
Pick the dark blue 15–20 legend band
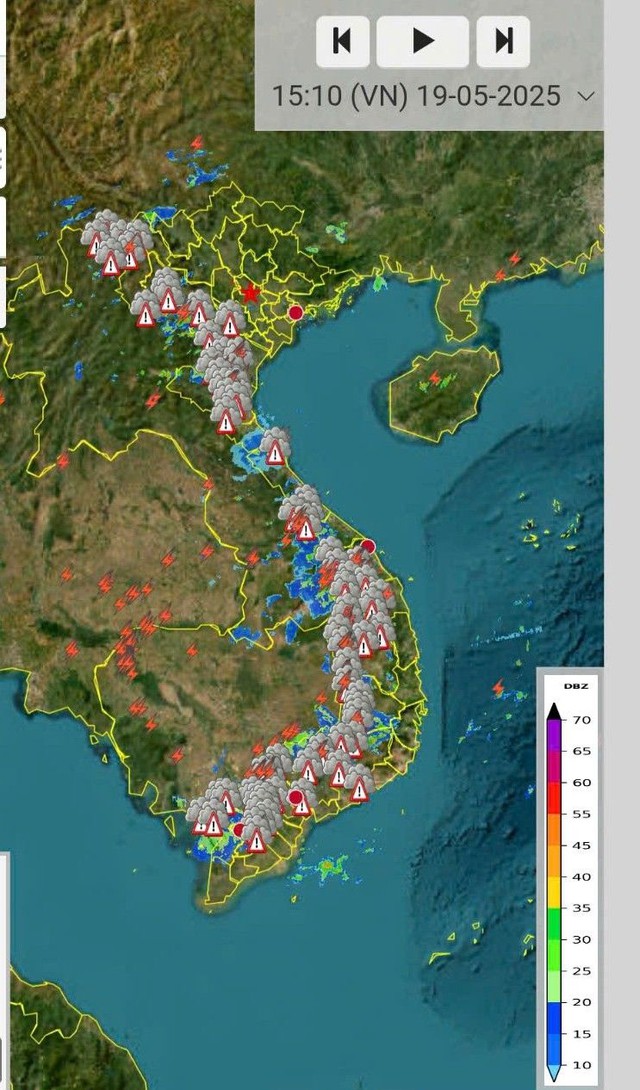coord(554,1018)
